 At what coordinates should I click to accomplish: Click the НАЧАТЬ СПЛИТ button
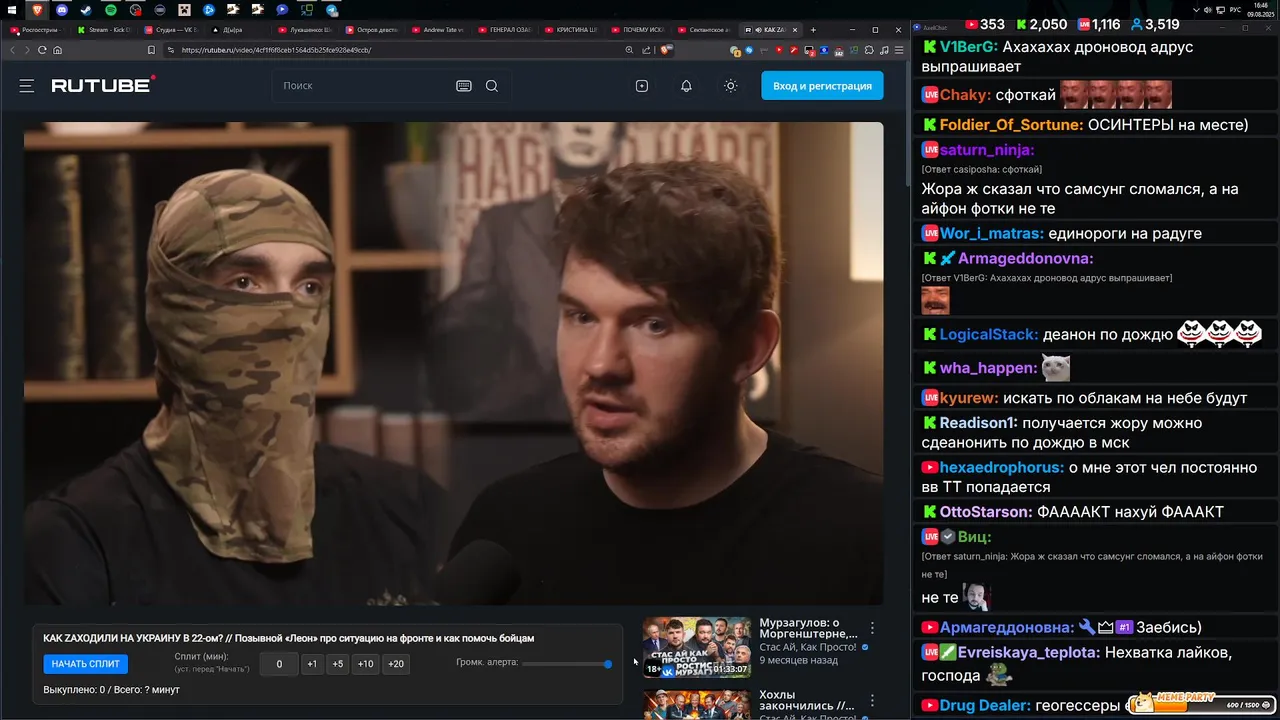coord(86,664)
